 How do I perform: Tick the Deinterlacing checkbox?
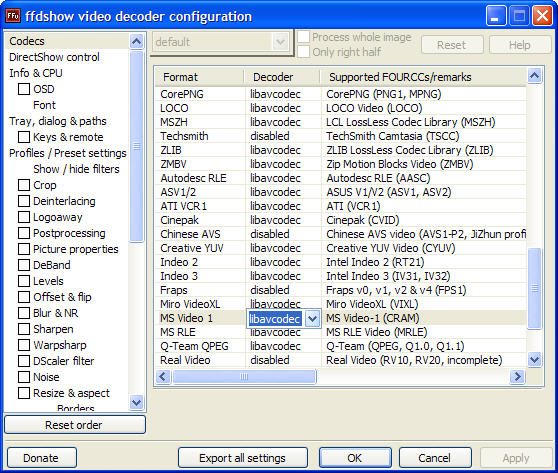pos(24,201)
